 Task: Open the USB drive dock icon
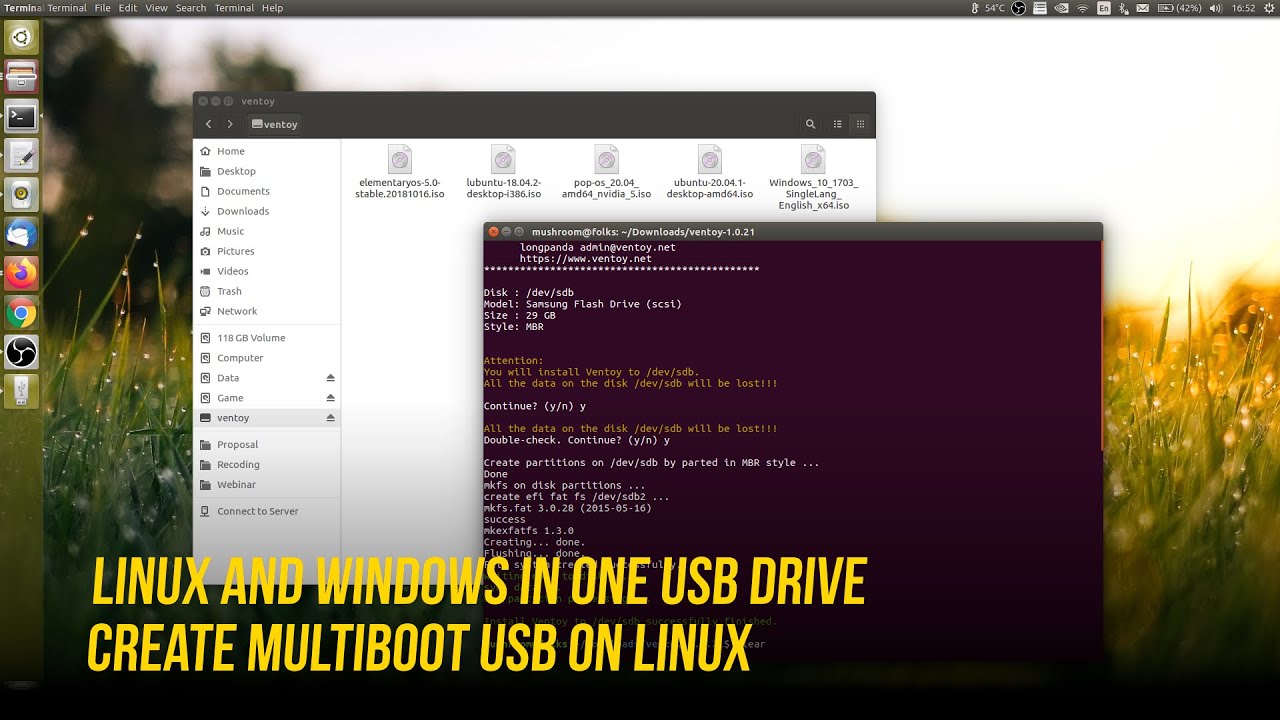pos(21,390)
